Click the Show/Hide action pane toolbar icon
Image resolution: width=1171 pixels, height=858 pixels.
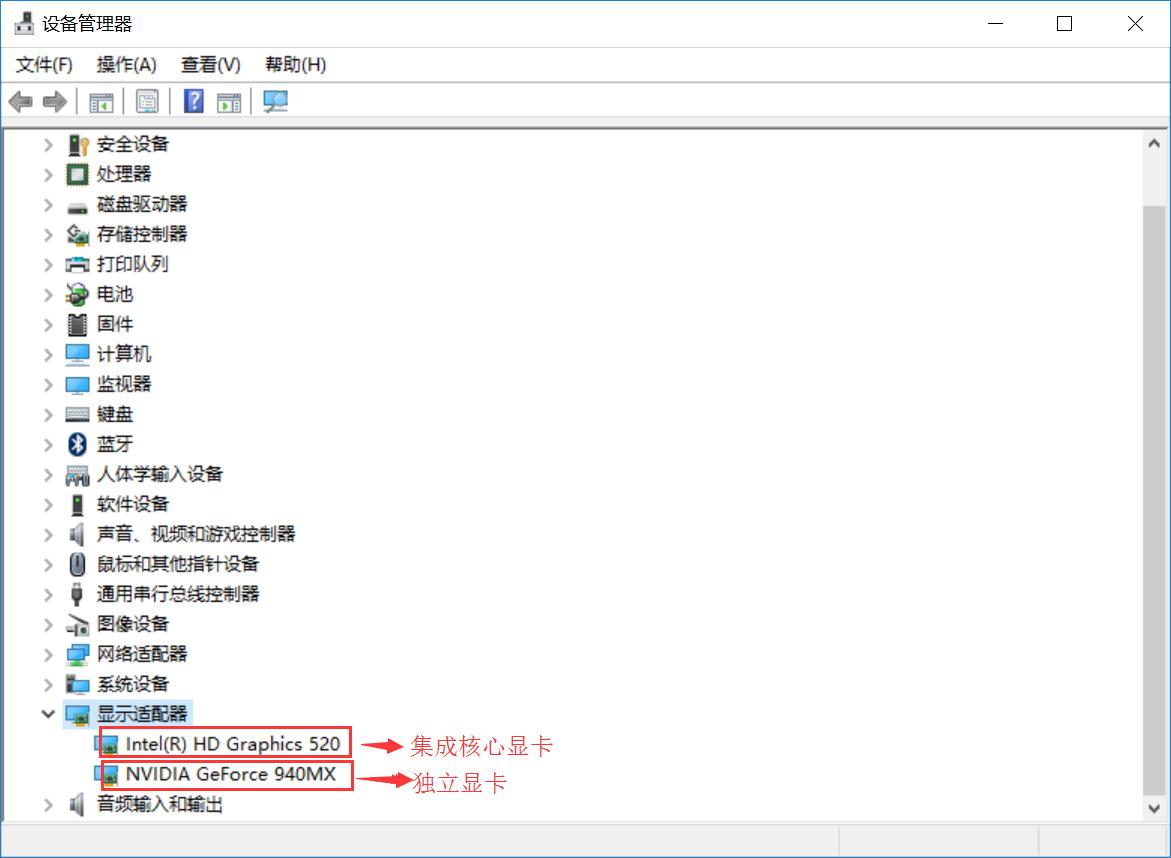pyautogui.click(x=226, y=101)
